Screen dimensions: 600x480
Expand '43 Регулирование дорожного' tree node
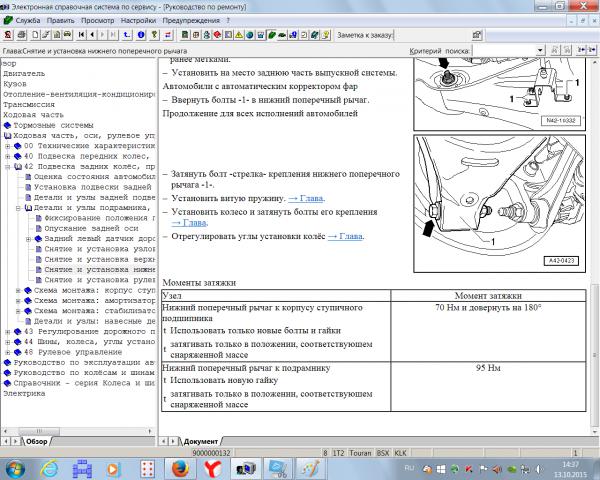point(7,332)
